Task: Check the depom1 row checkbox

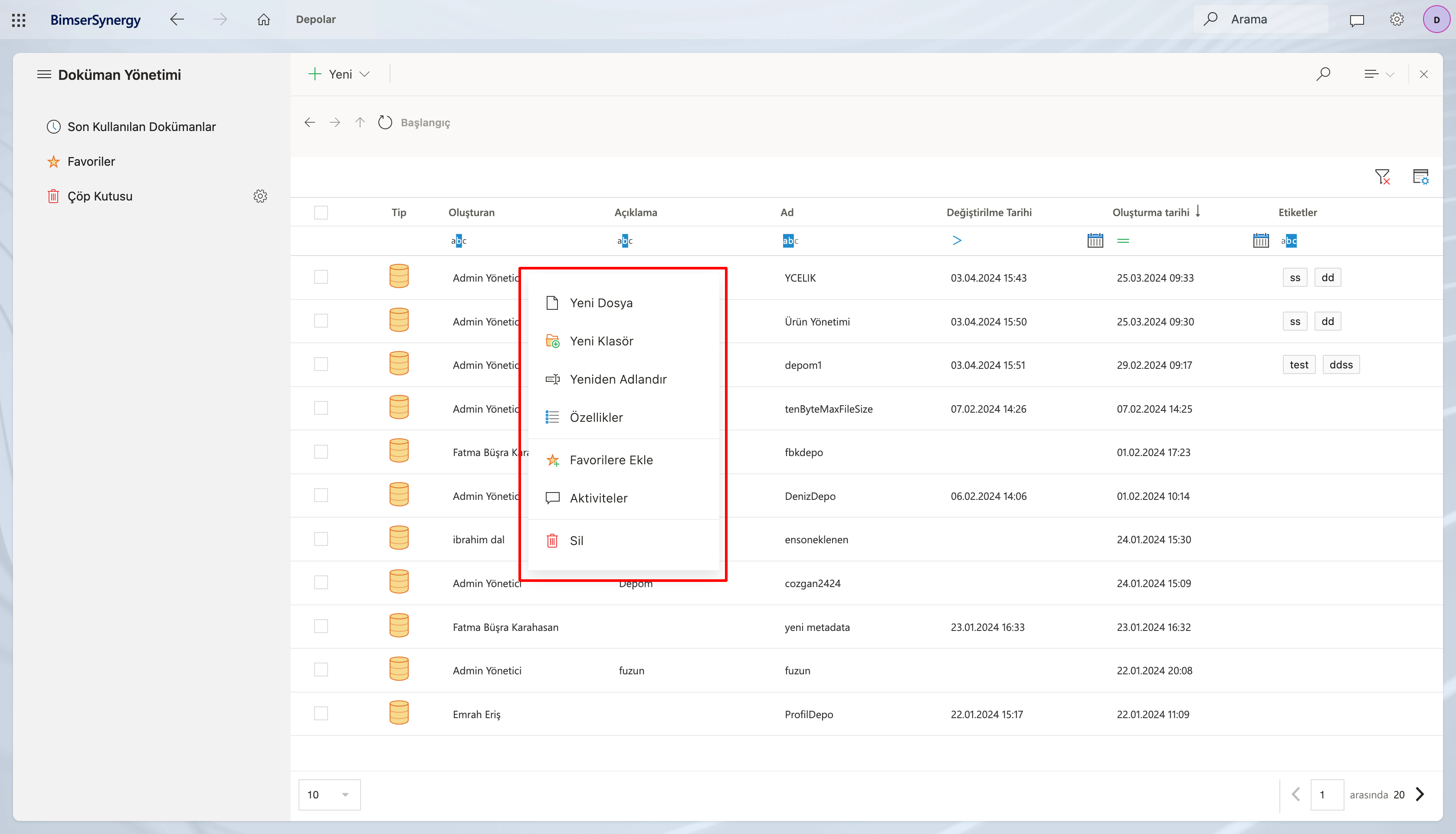Action: pos(321,364)
